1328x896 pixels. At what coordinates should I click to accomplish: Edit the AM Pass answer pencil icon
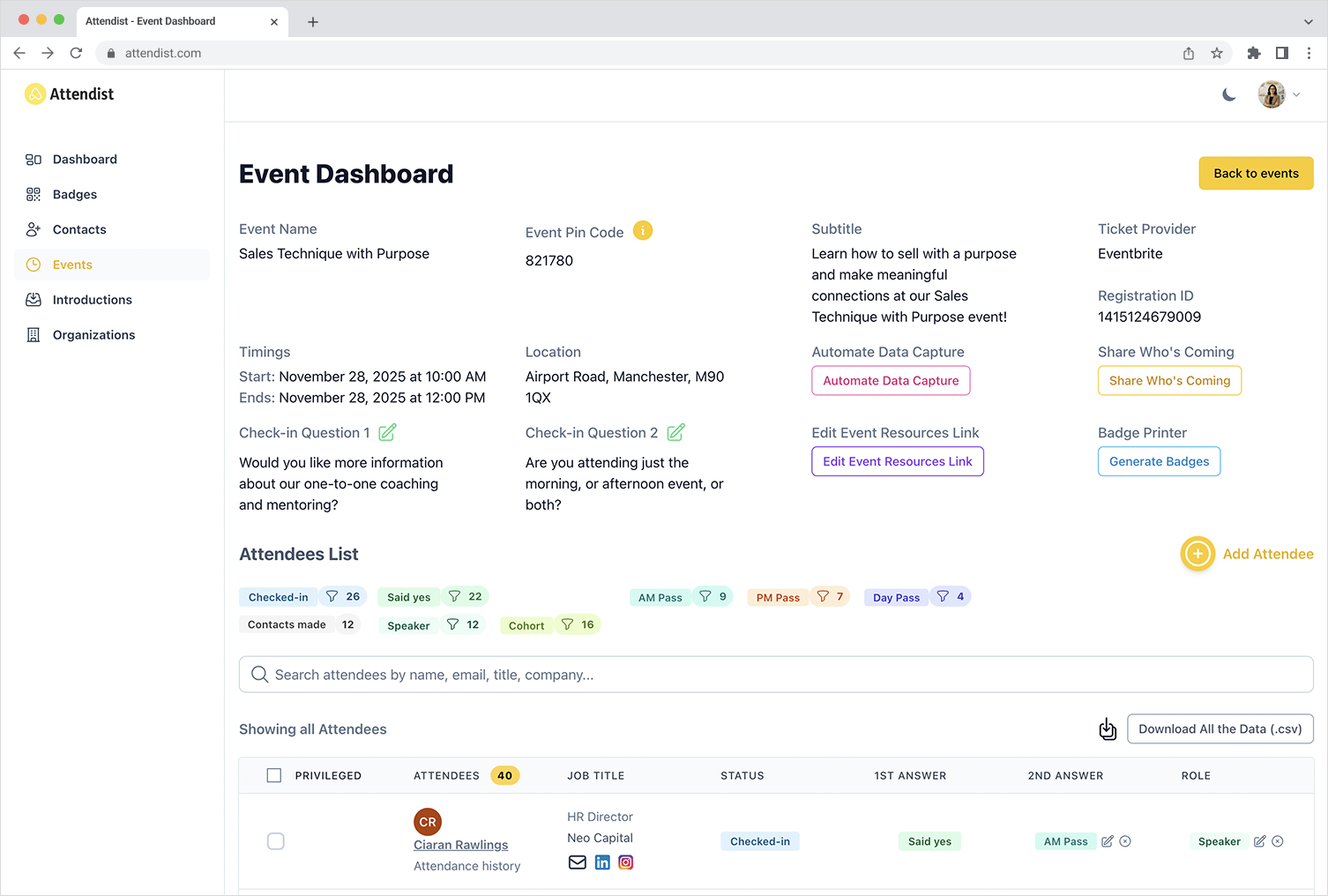point(1107,841)
